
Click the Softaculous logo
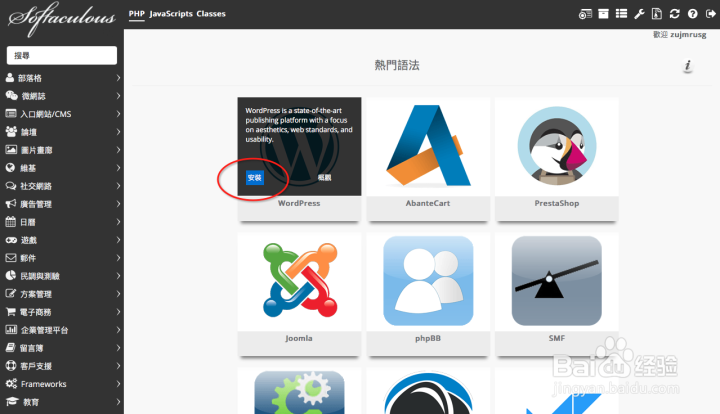coord(62,19)
